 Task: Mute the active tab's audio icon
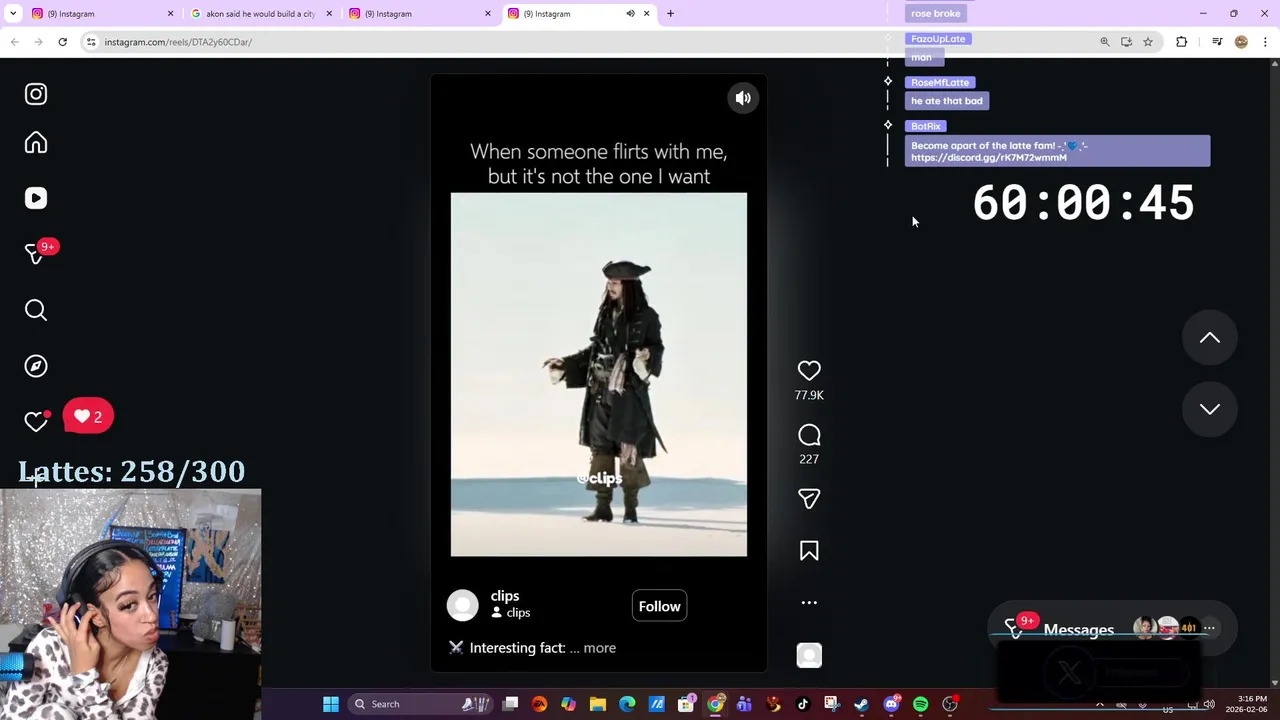[630, 14]
